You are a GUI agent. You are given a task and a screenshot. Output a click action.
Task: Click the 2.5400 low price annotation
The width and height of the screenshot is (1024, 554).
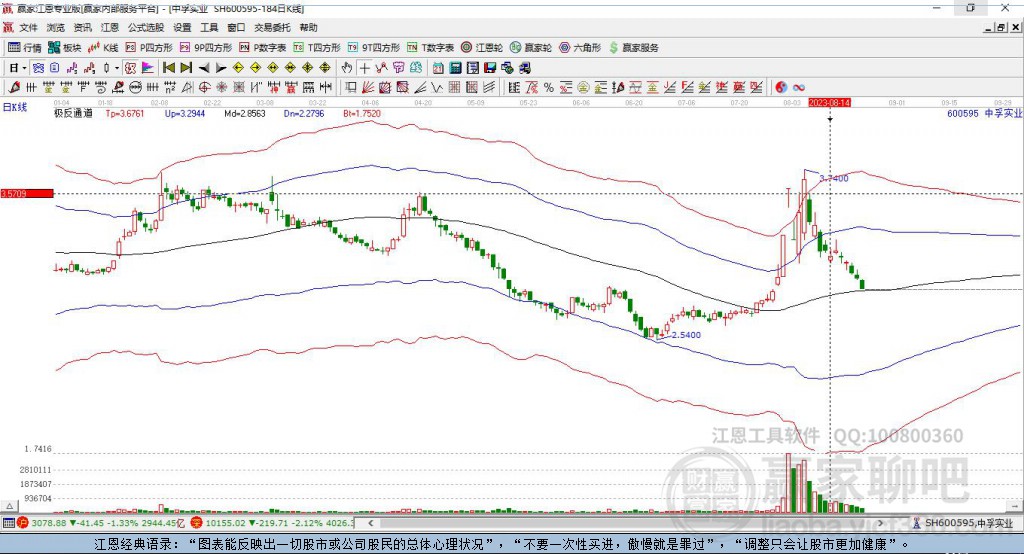[686, 334]
